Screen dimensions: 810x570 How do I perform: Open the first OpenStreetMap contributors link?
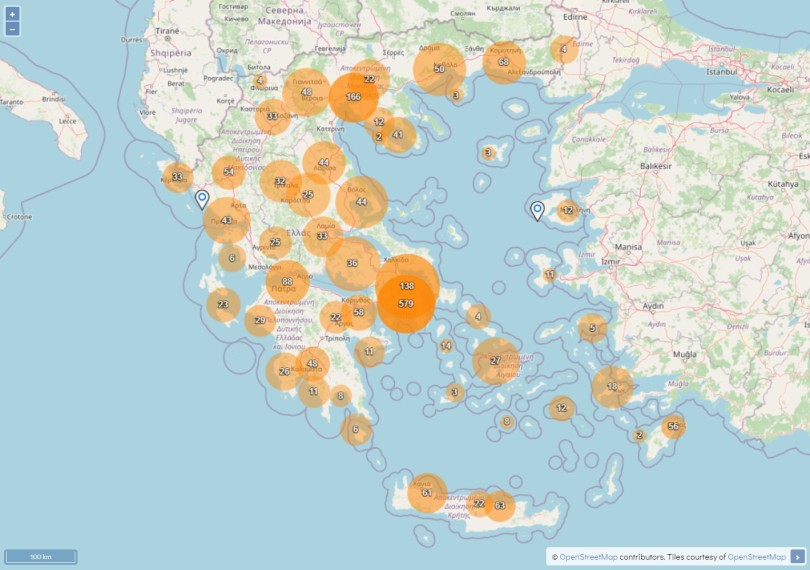pyautogui.click(x=588, y=557)
